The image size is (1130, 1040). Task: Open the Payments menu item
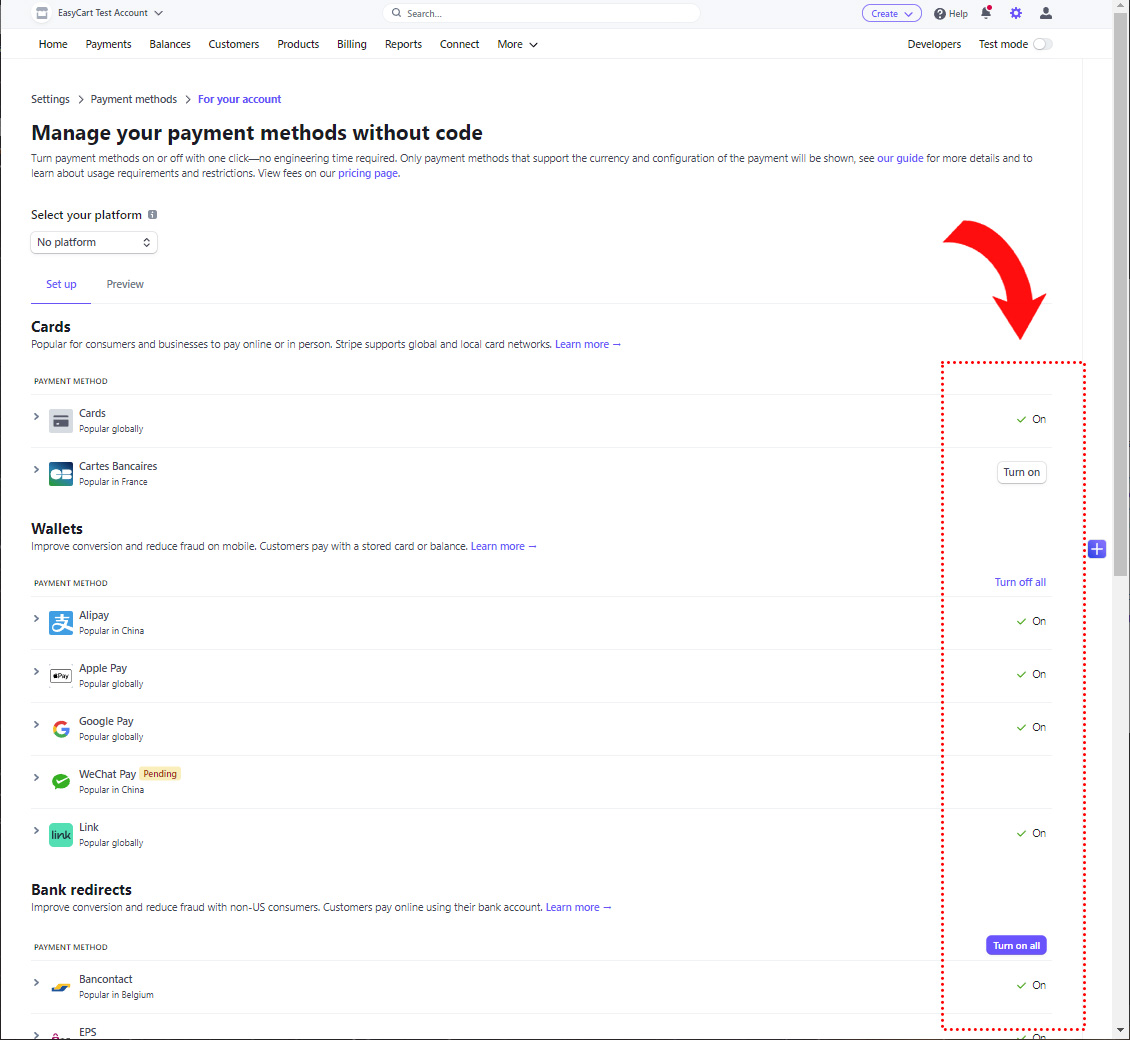(x=108, y=44)
